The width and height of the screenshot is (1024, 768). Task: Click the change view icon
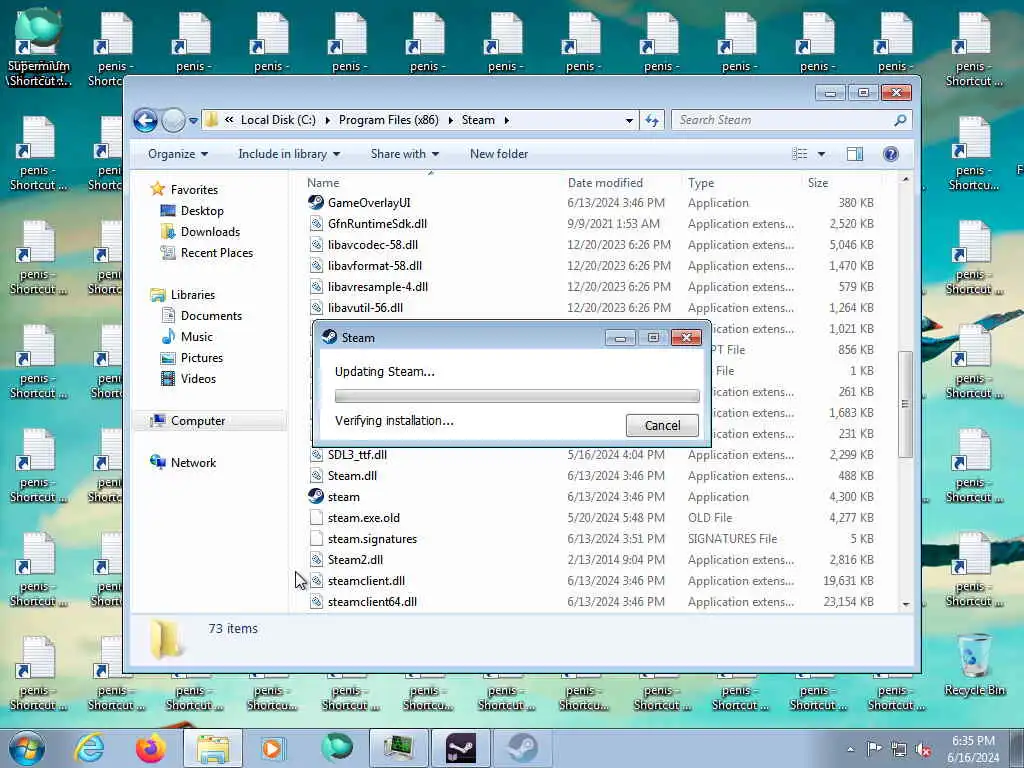[800, 154]
